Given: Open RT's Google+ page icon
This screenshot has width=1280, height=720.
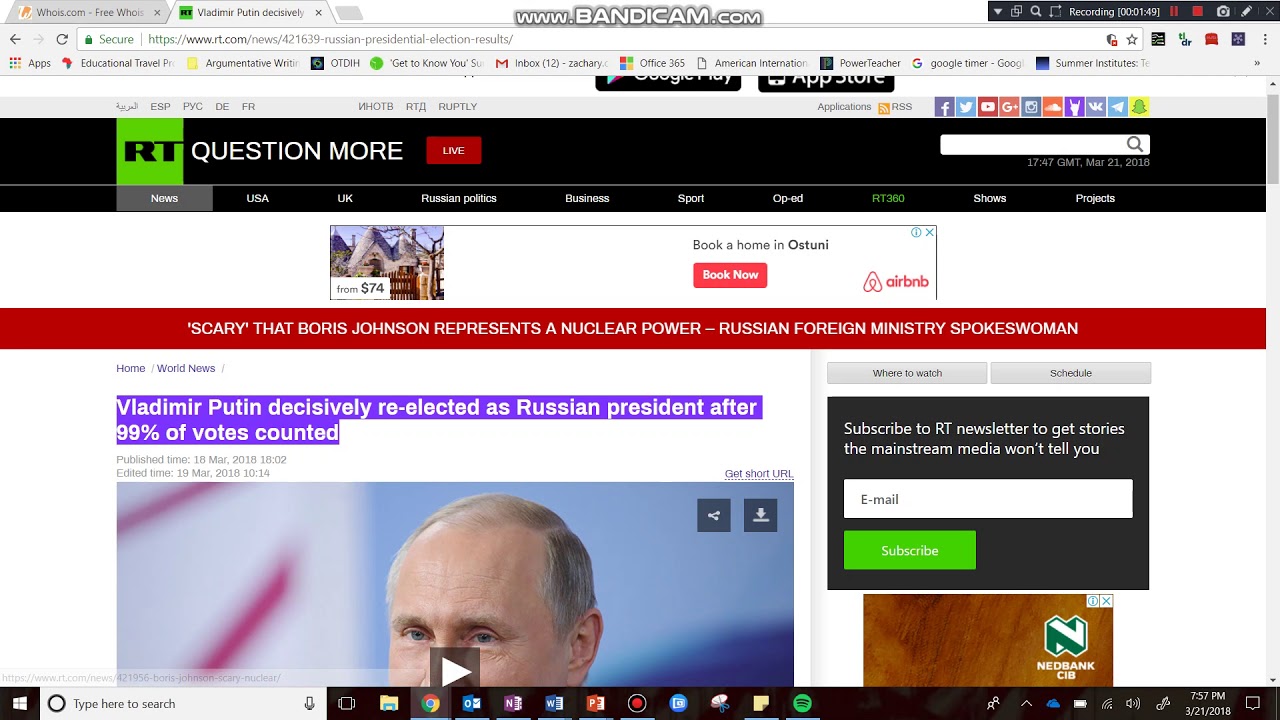Looking at the screenshot, I should tap(1009, 107).
